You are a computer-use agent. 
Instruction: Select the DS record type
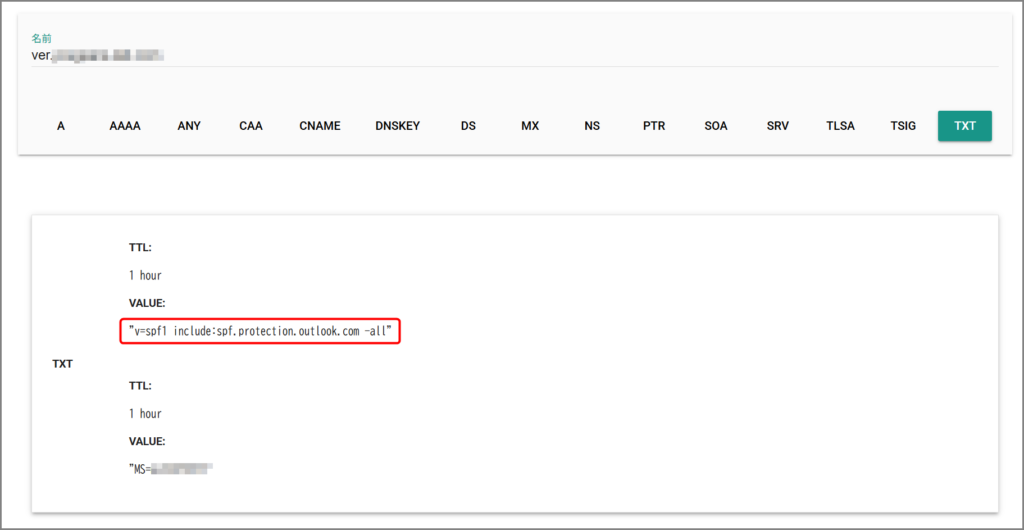coord(468,126)
